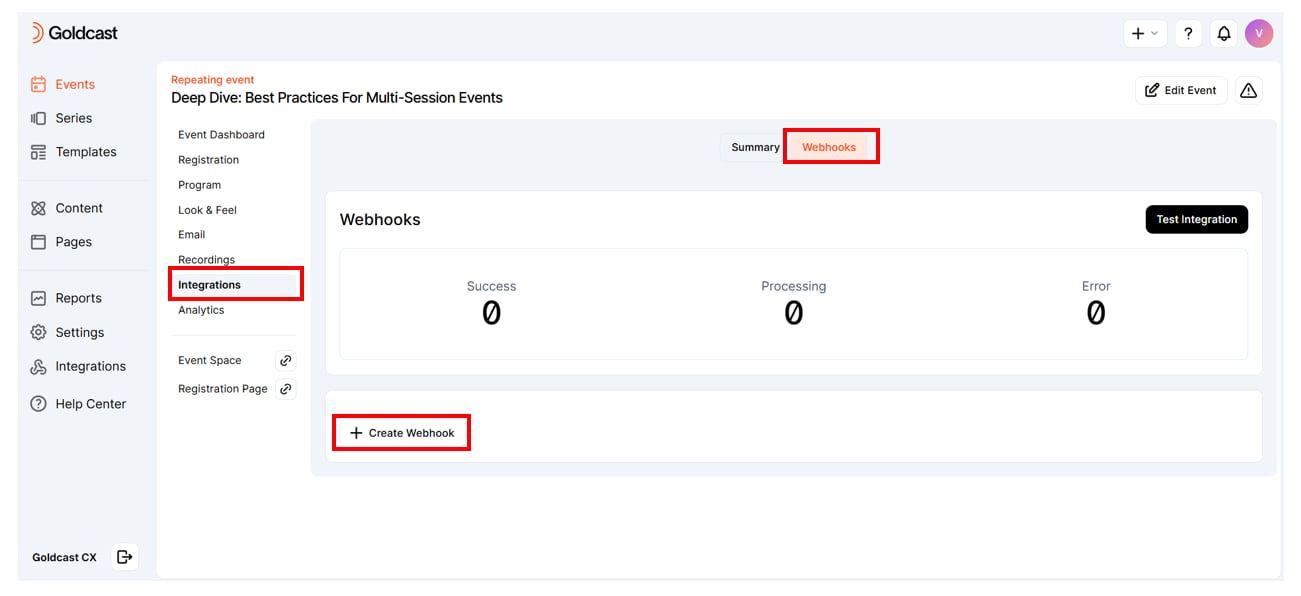Viewport: 1301px width, 596px height.
Task: Switch to the Webhooks tab
Action: [829, 147]
